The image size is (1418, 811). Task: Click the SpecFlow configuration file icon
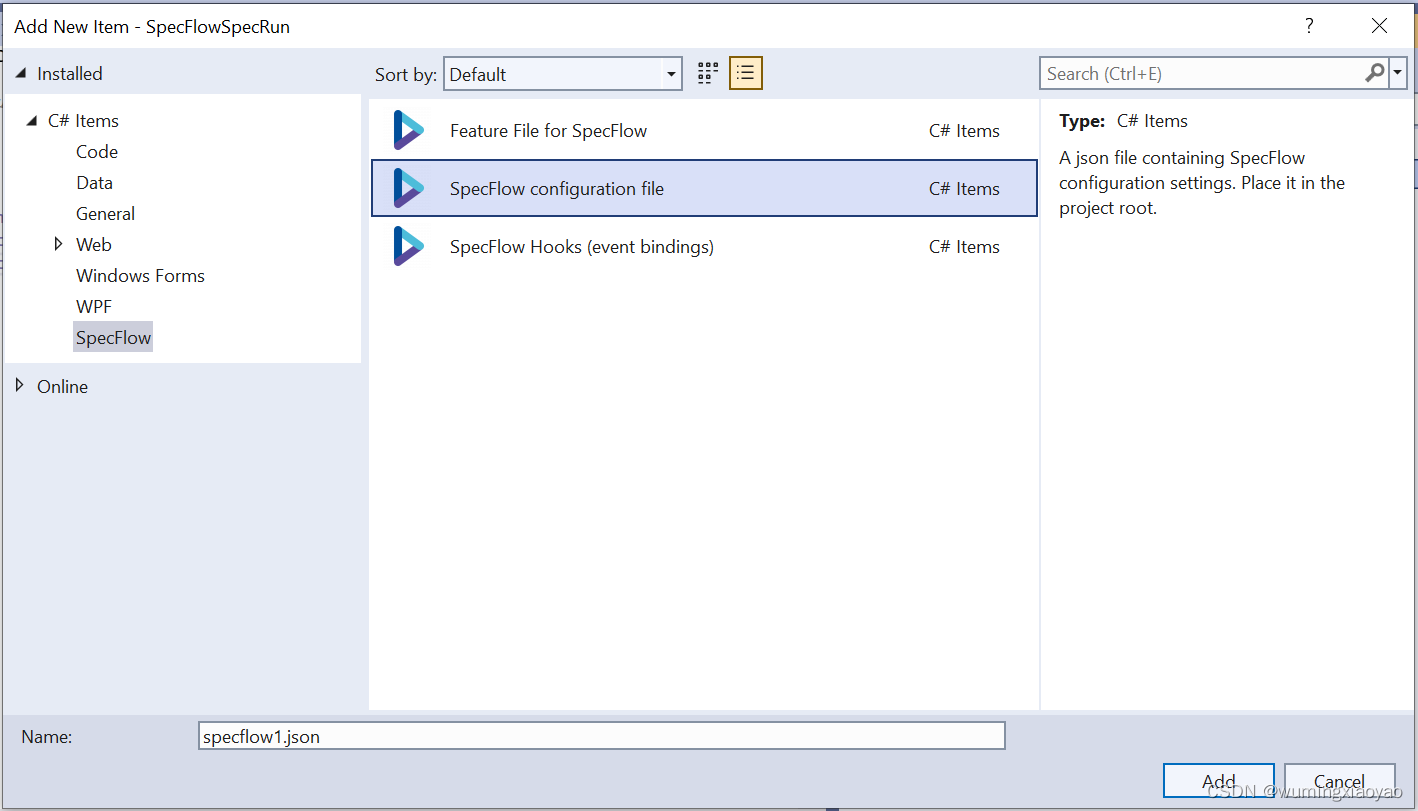tap(408, 189)
